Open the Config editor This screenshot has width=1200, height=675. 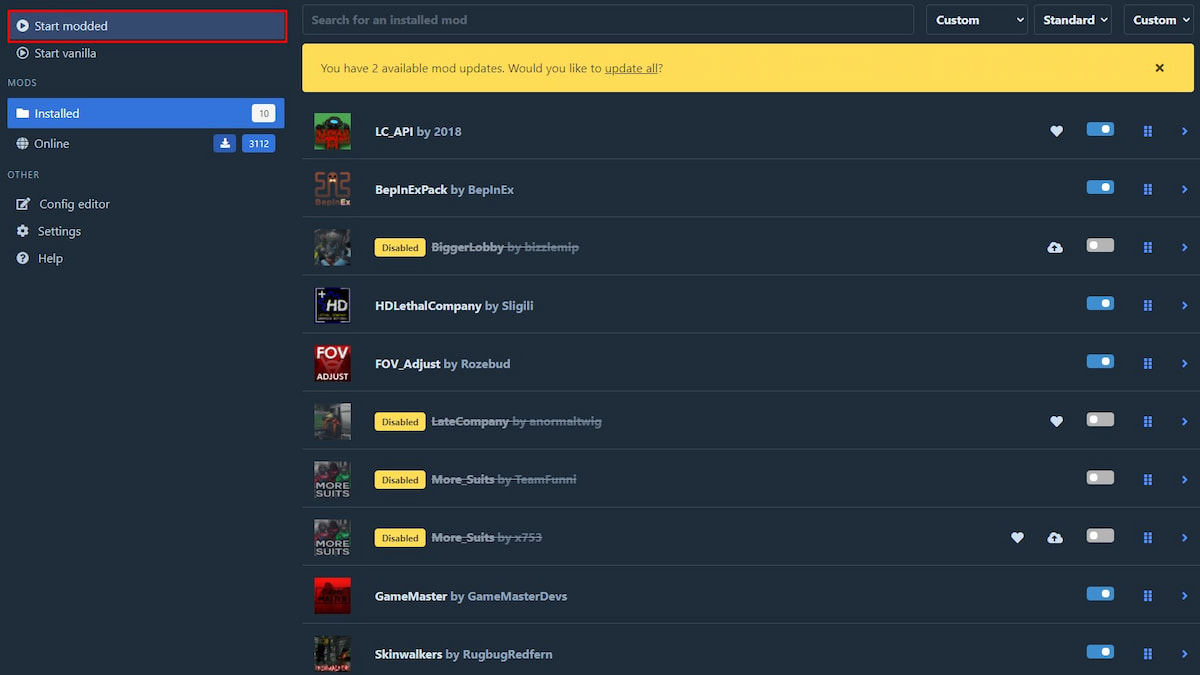(x=74, y=204)
